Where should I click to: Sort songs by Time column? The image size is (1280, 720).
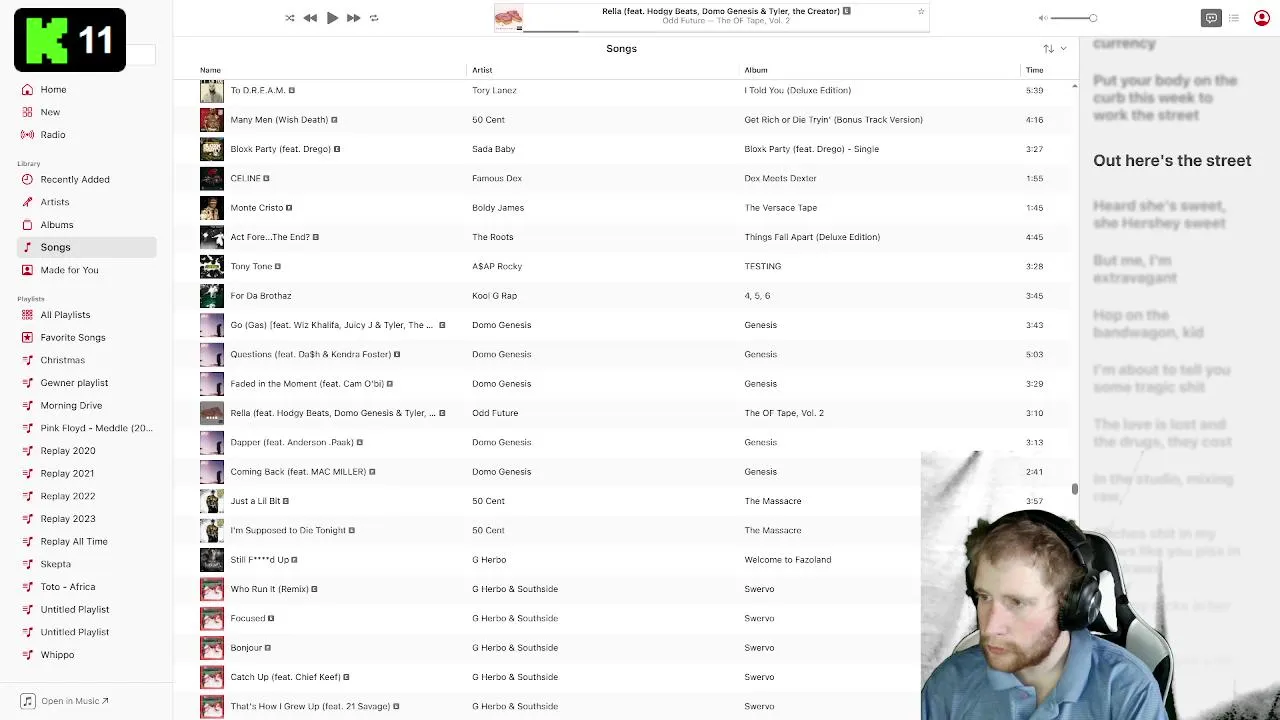tap(1034, 70)
